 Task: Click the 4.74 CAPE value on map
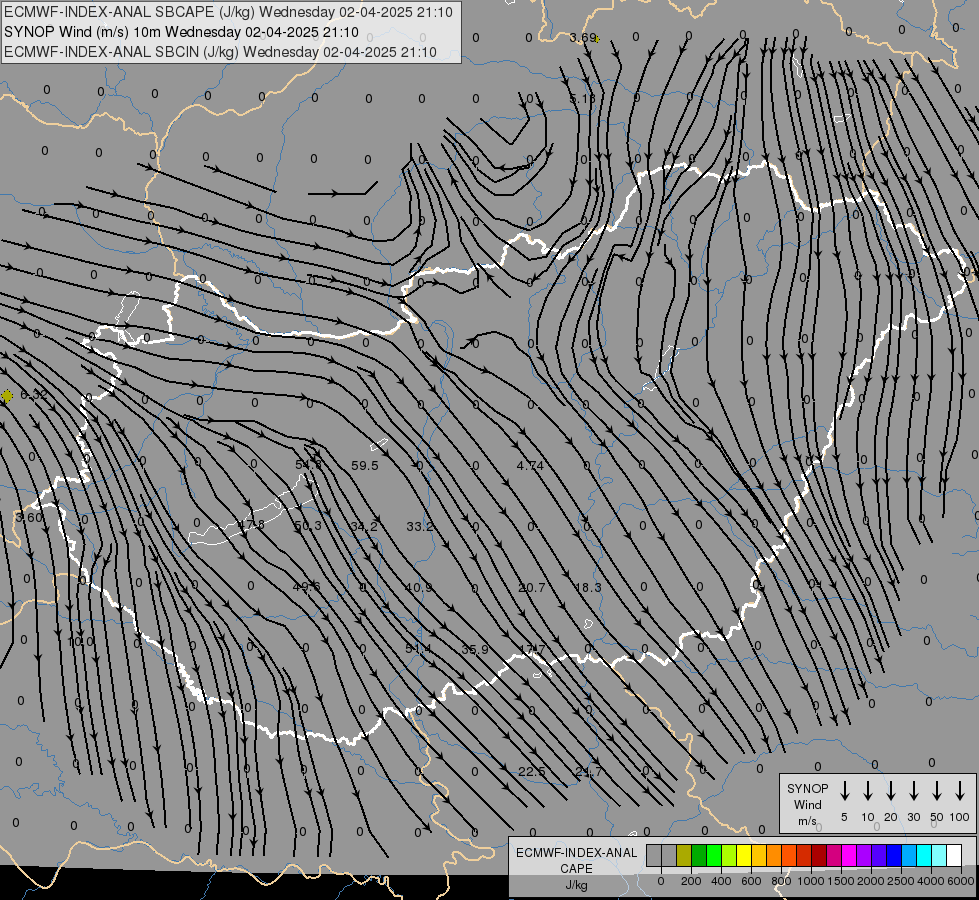click(530, 466)
